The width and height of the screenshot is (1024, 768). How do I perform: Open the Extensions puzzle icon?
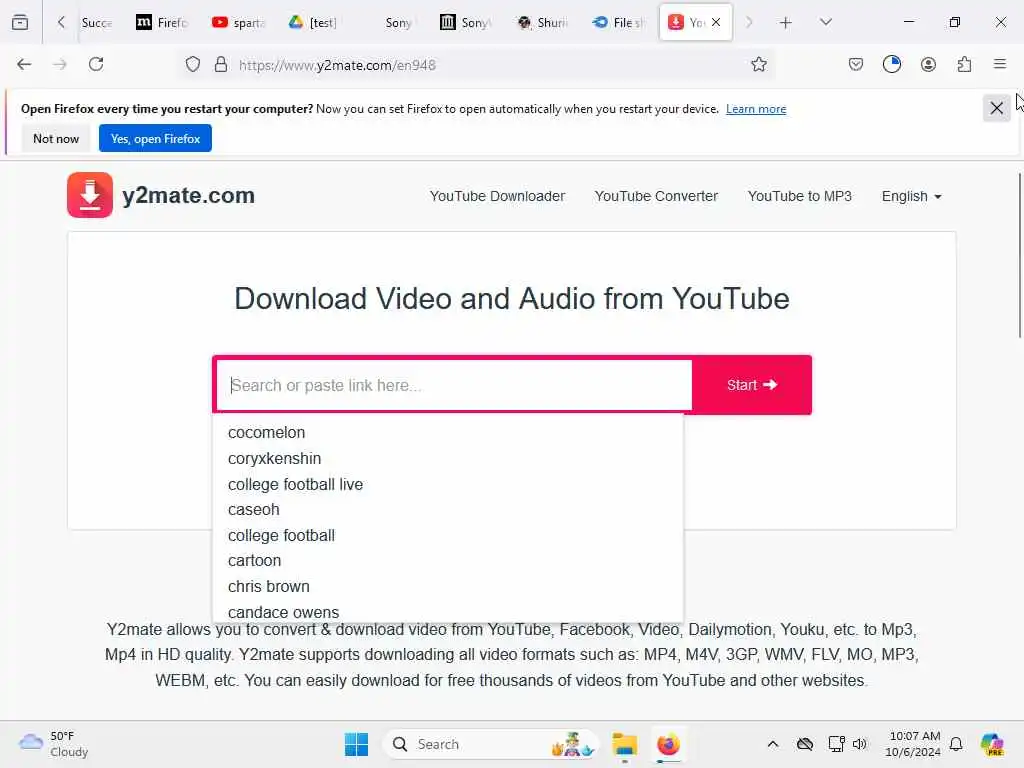click(x=964, y=64)
